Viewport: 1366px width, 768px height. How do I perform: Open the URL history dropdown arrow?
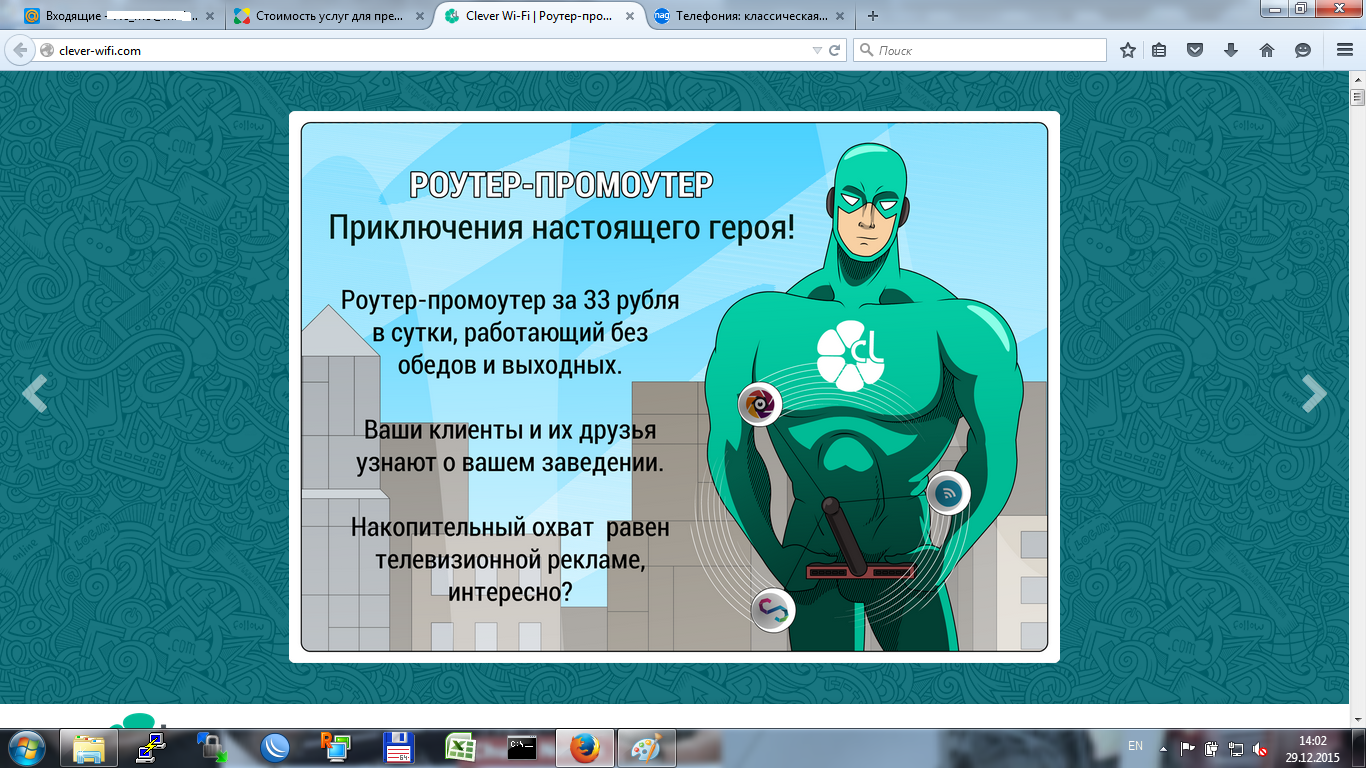pyautogui.click(x=817, y=50)
